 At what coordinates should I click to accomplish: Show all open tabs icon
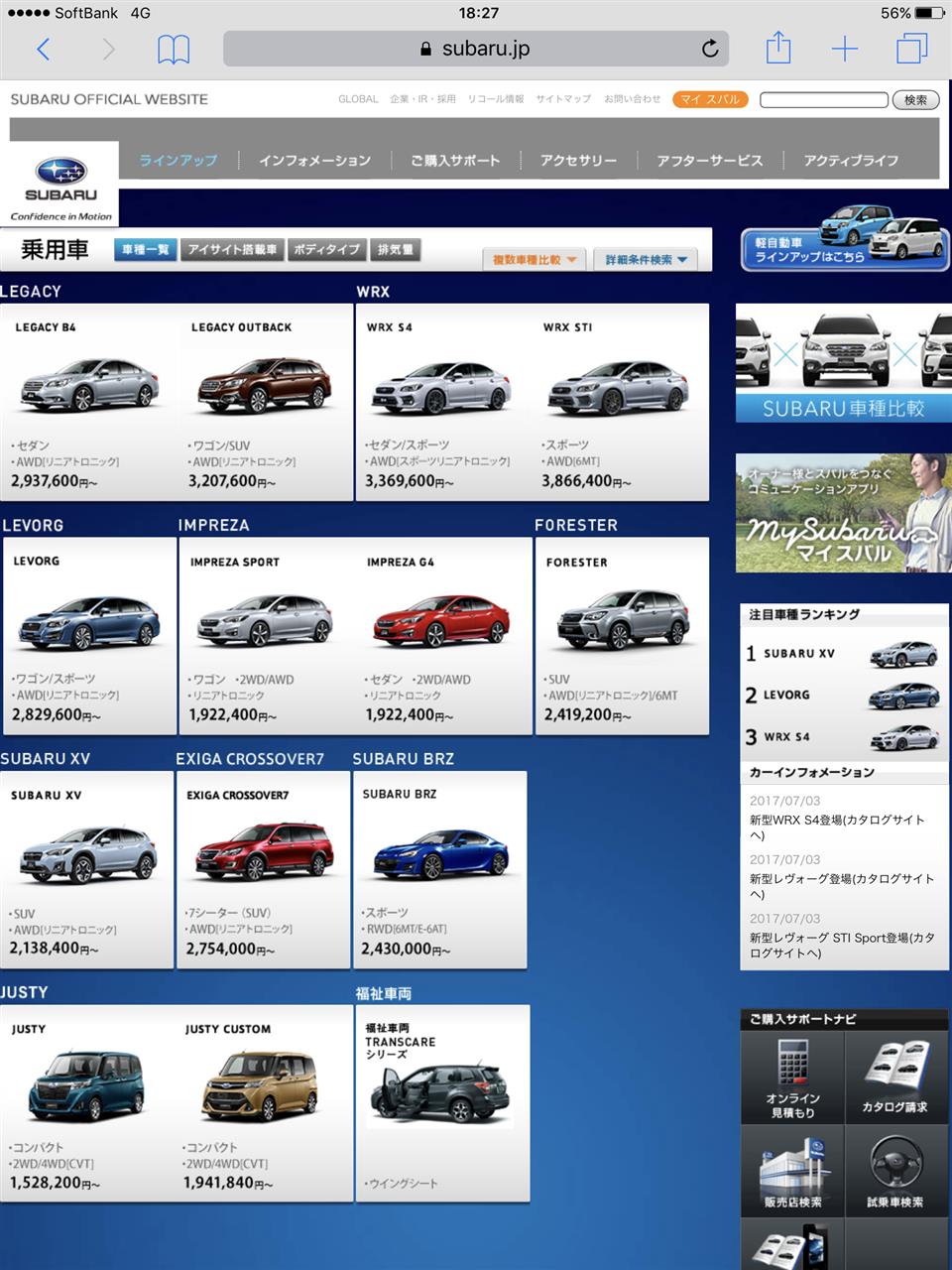click(x=911, y=49)
